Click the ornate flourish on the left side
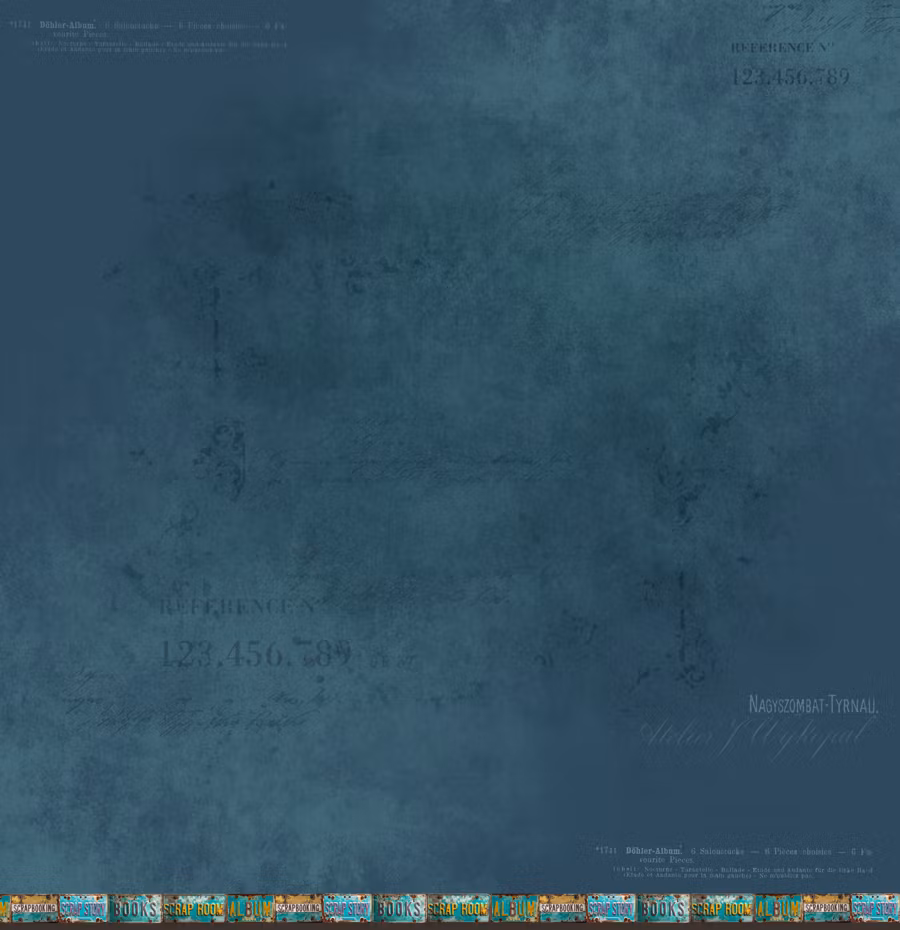Screen dimensions: 900x930 click(225, 460)
